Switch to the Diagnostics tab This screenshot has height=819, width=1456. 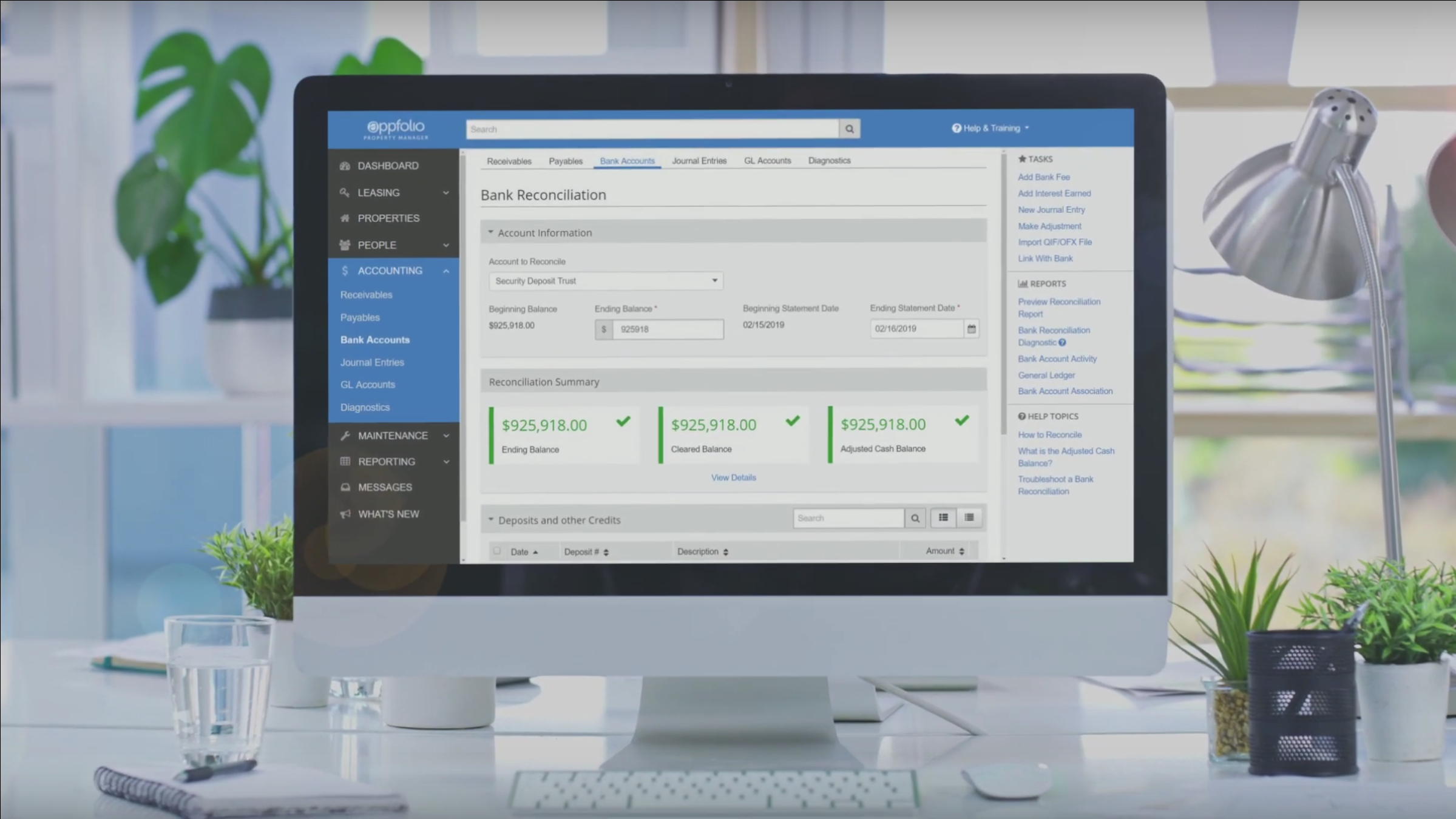pyautogui.click(x=829, y=161)
